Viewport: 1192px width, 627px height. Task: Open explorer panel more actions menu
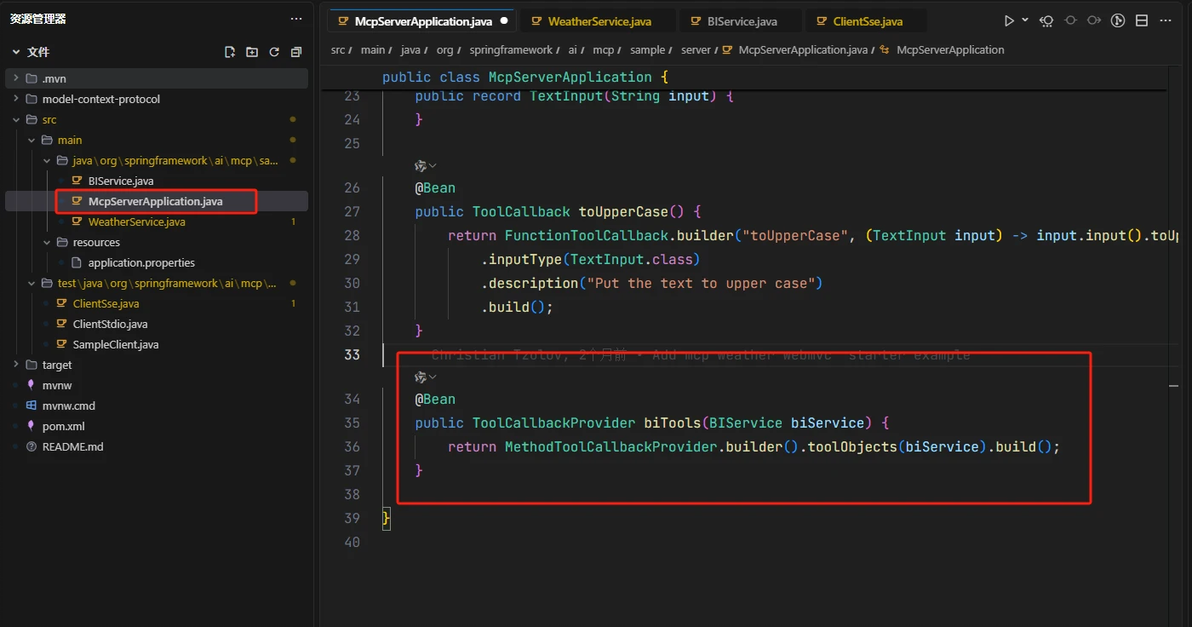pos(296,19)
